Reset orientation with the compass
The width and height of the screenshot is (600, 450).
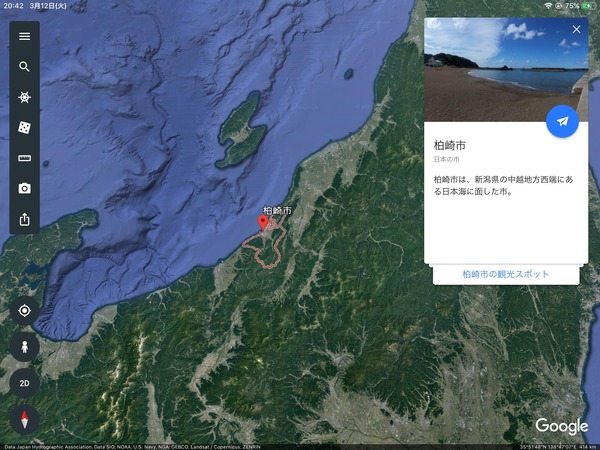24,419
